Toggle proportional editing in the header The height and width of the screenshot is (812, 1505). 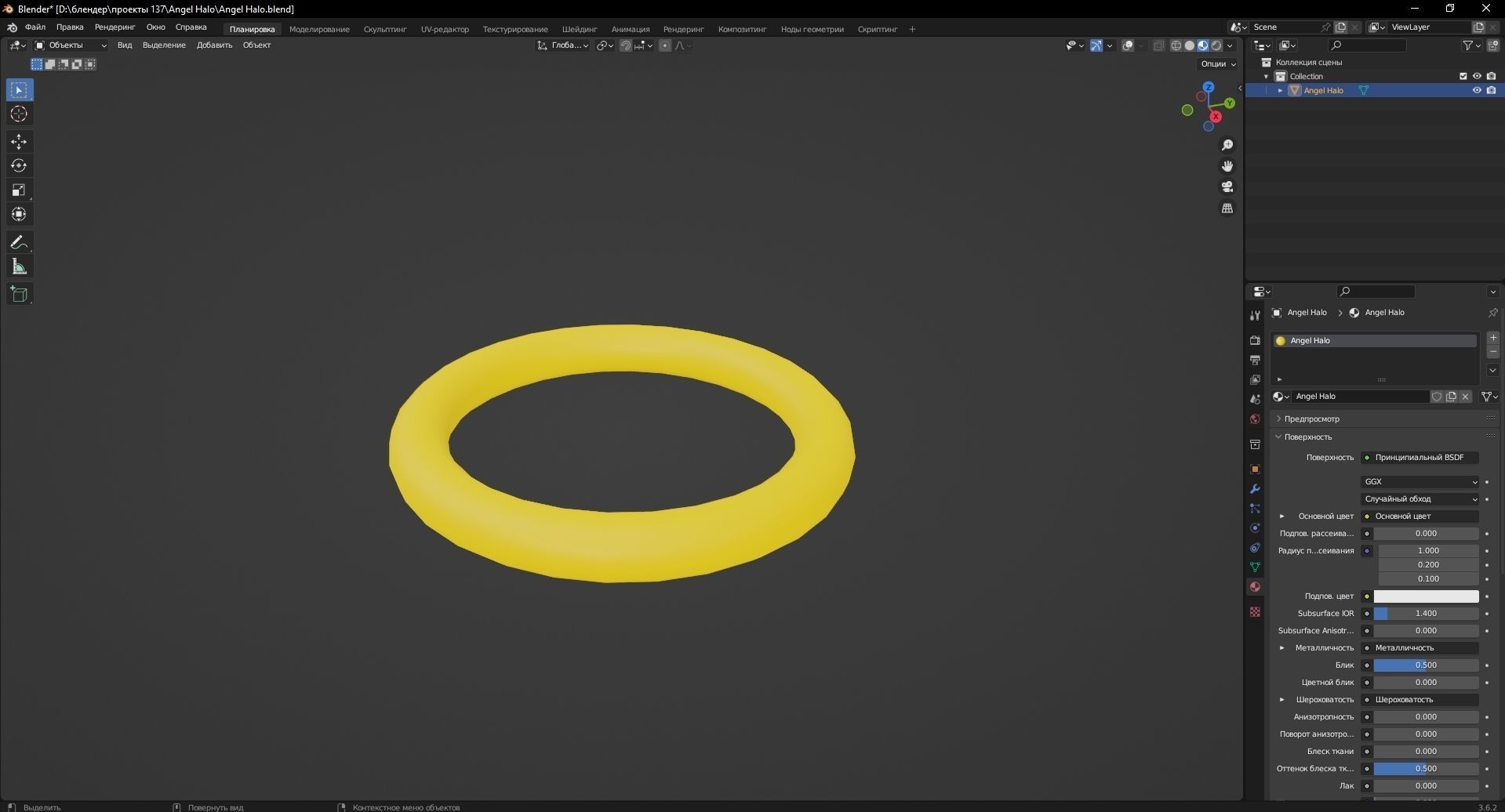coord(665,45)
